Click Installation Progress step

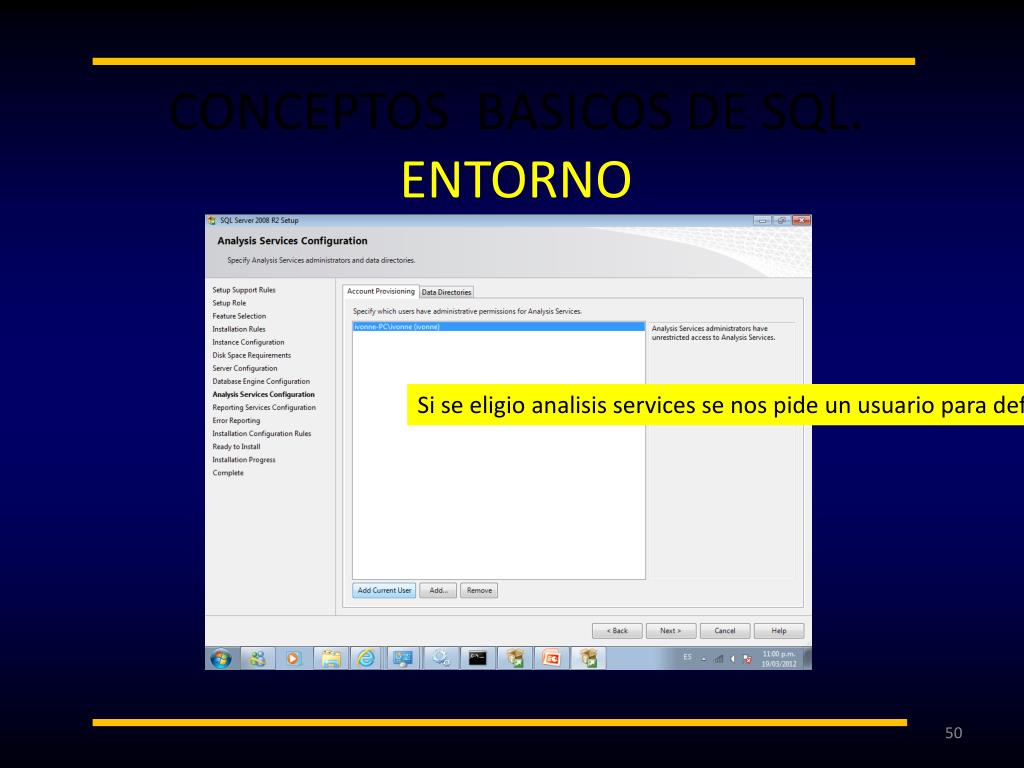point(244,460)
